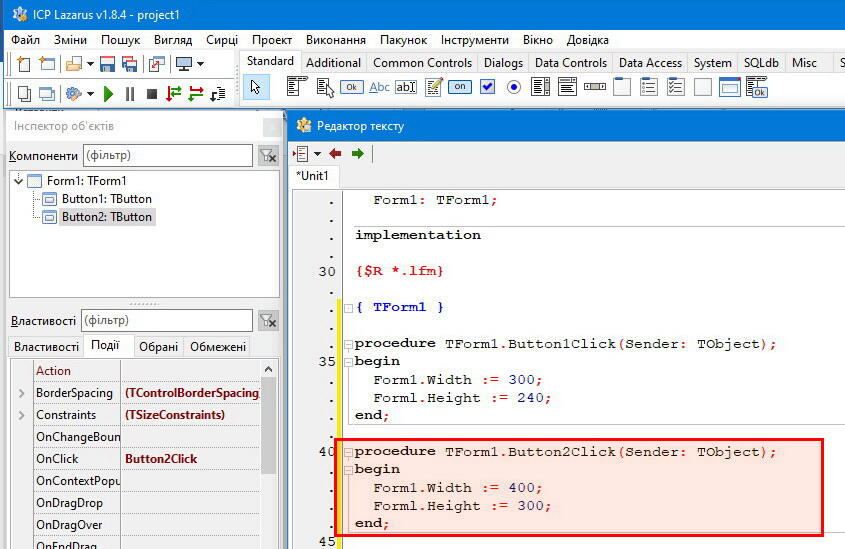Pick the TLabel Abc component

[x=379, y=87]
